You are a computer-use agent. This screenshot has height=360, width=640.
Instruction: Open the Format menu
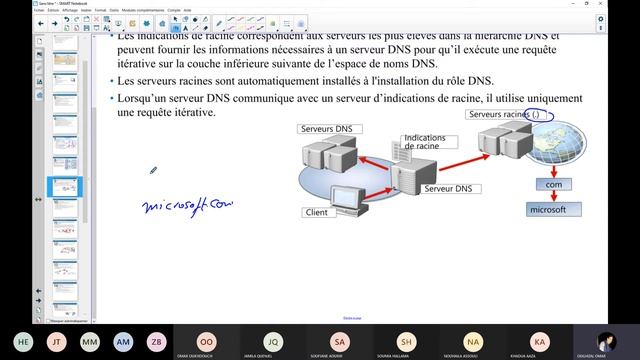tap(100, 10)
